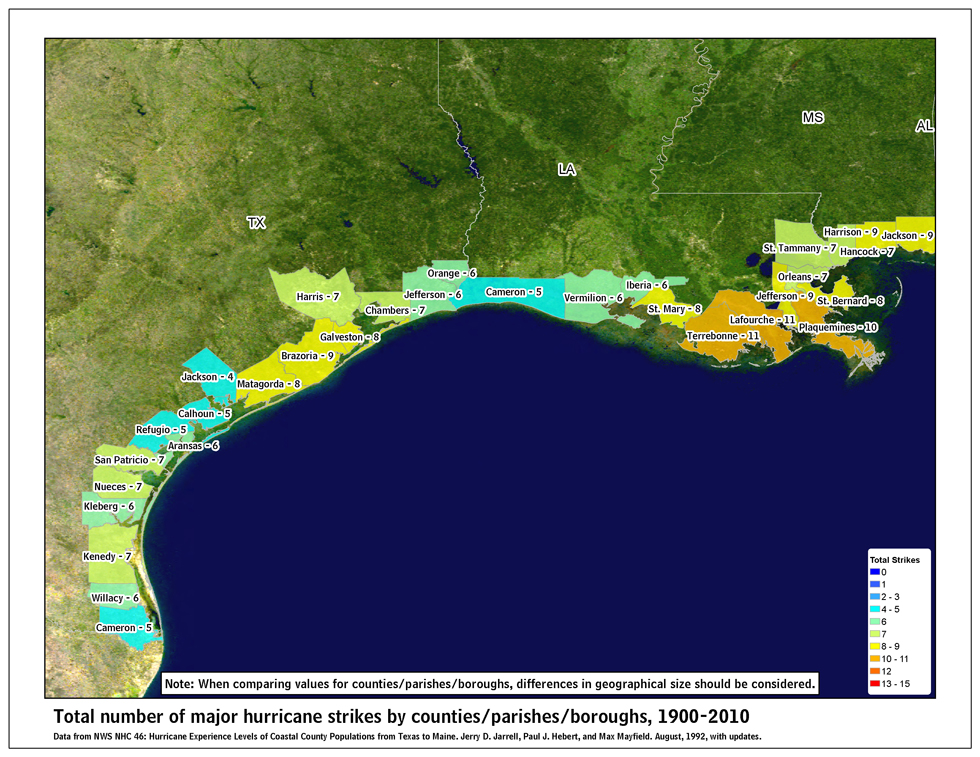980x757 pixels.
Task: Click the TX state label
Action: pyautogui.click(x=256, y=223)
